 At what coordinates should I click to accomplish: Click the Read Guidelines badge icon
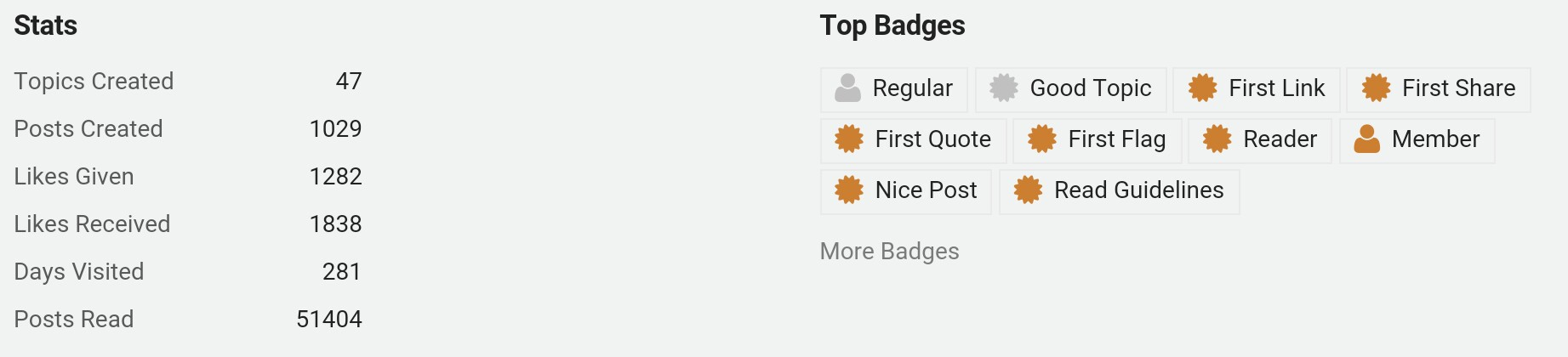[1028, 190]
